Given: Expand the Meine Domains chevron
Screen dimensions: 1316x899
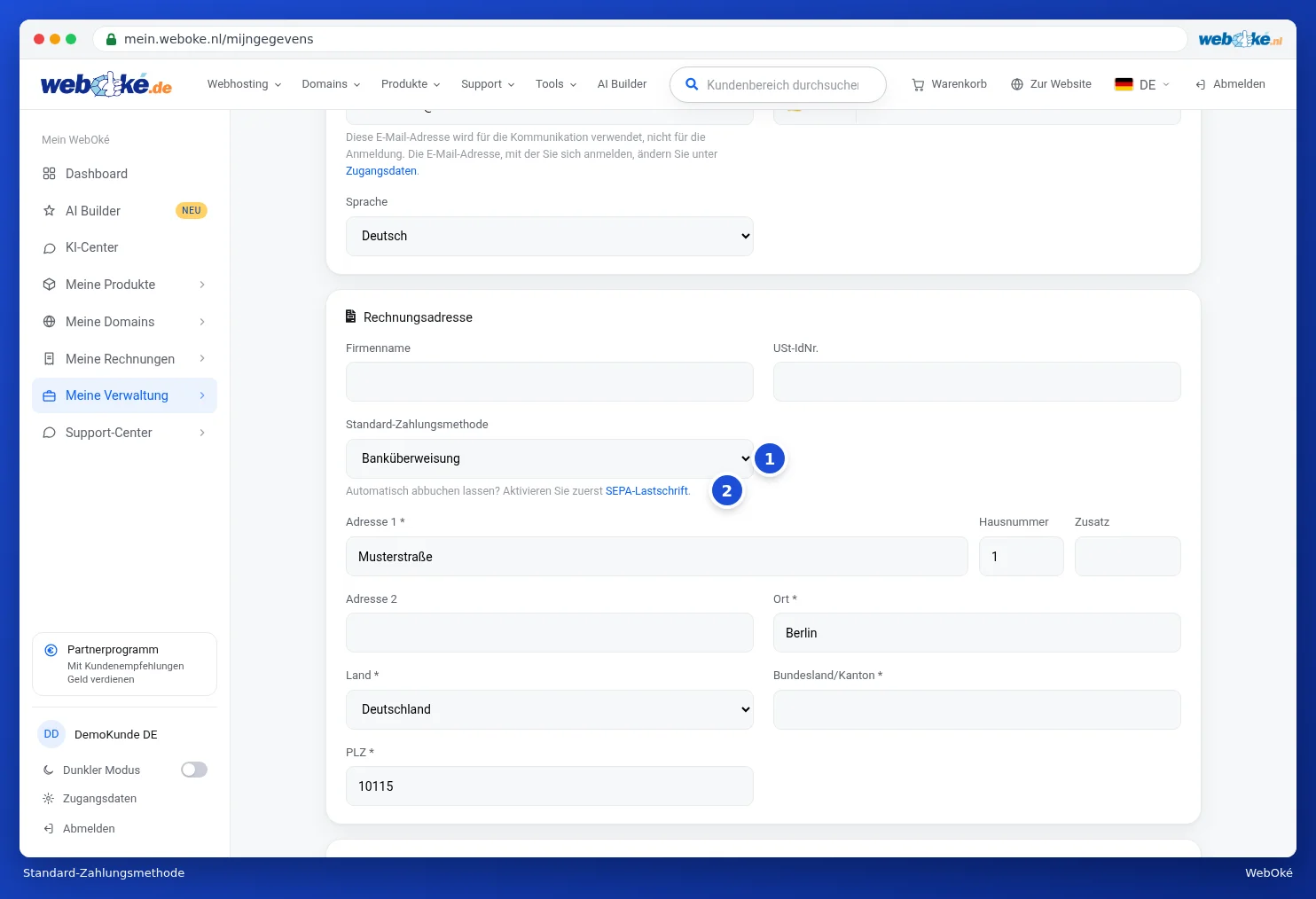Looking at the screenshot, I should pos(202,322).
